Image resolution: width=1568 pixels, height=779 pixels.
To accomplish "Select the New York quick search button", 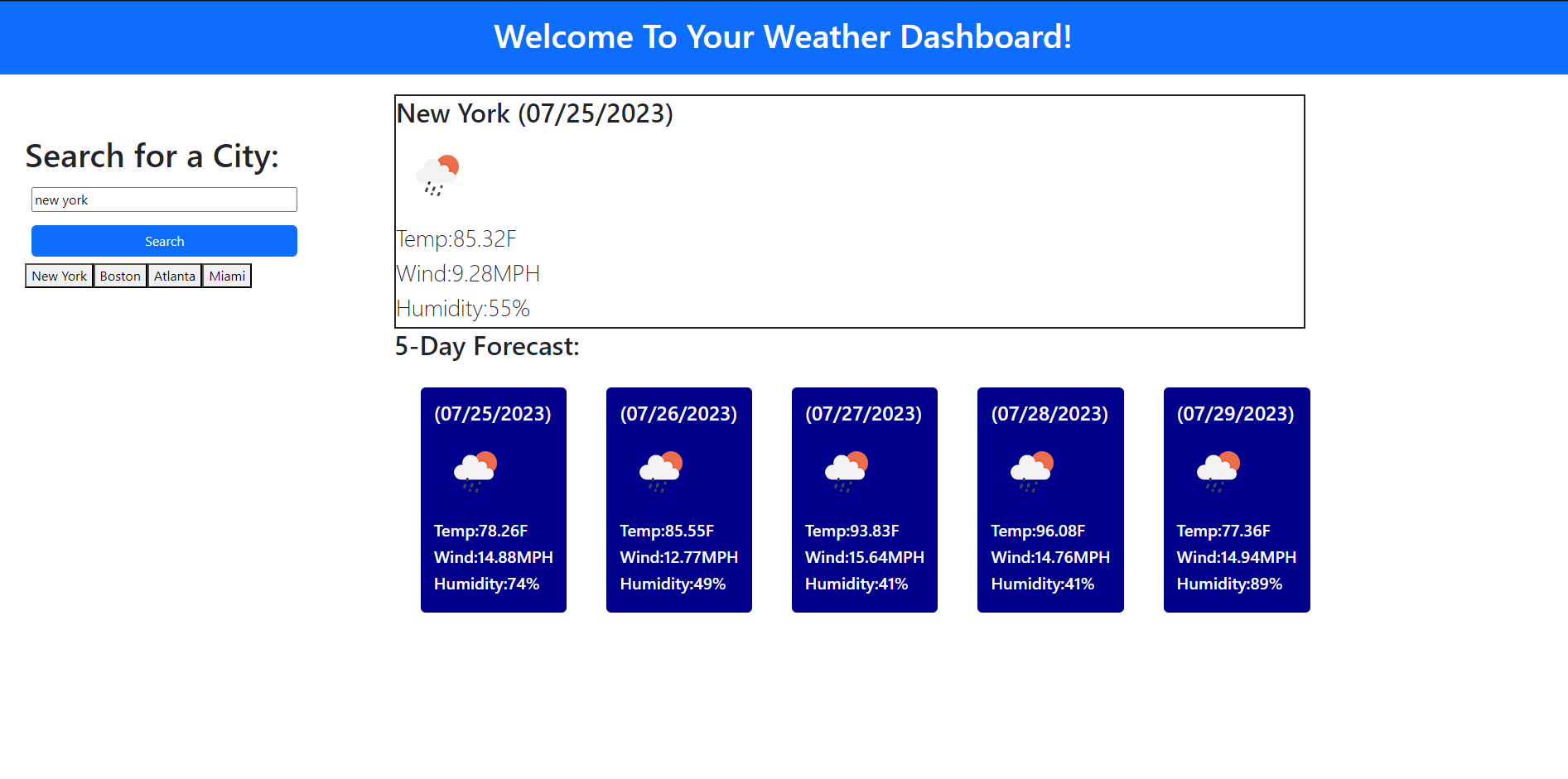I will (x=59, y=276).
